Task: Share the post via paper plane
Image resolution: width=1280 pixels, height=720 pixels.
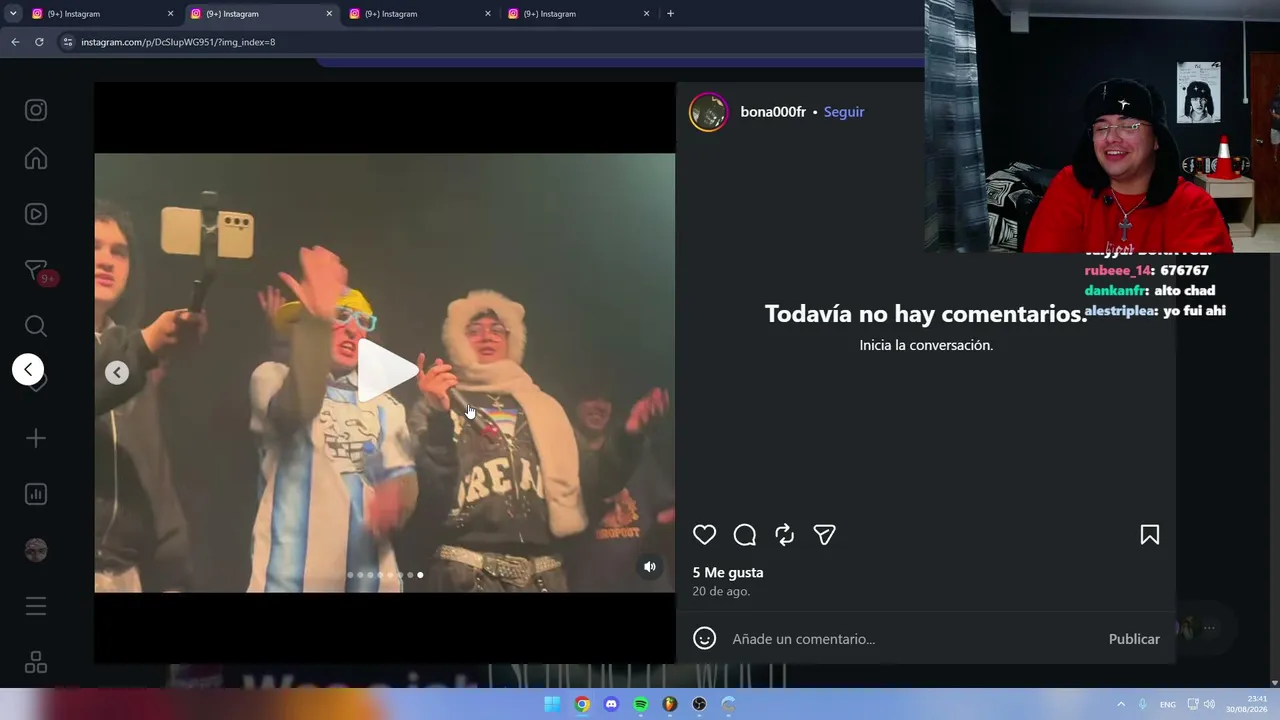Action: (824, 535)
